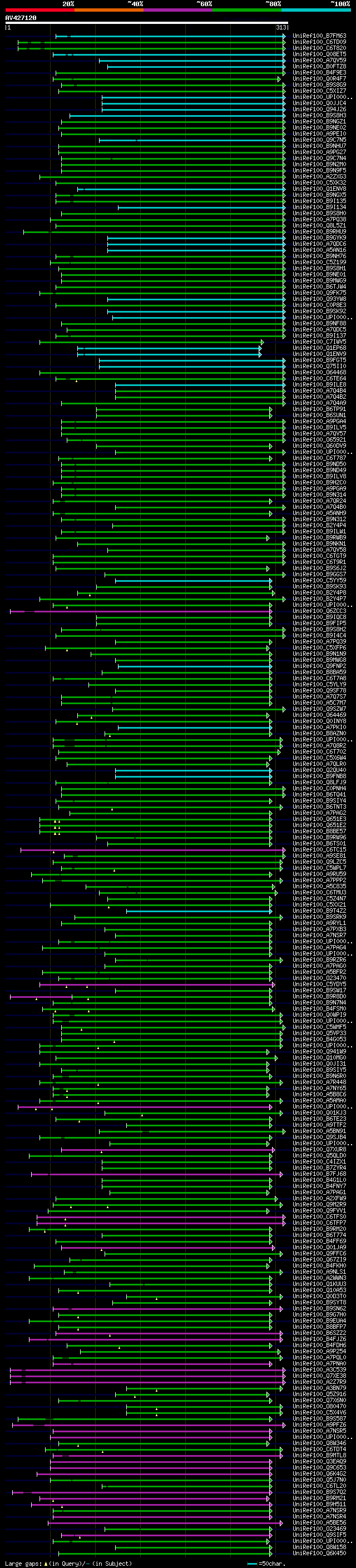Click the green ~80% identity legend segment
This screenshot has height=1568, width=356.
point(247,10)
